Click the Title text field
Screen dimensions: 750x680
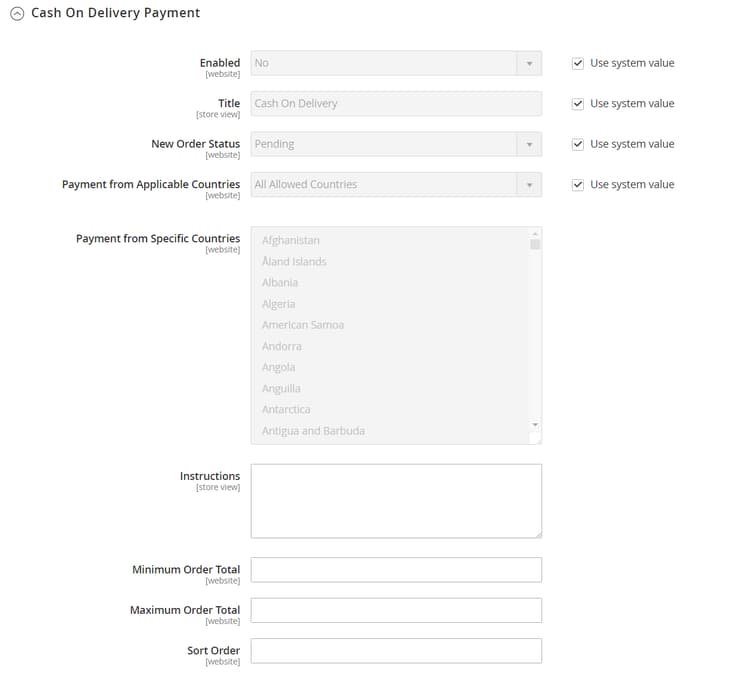396,104
